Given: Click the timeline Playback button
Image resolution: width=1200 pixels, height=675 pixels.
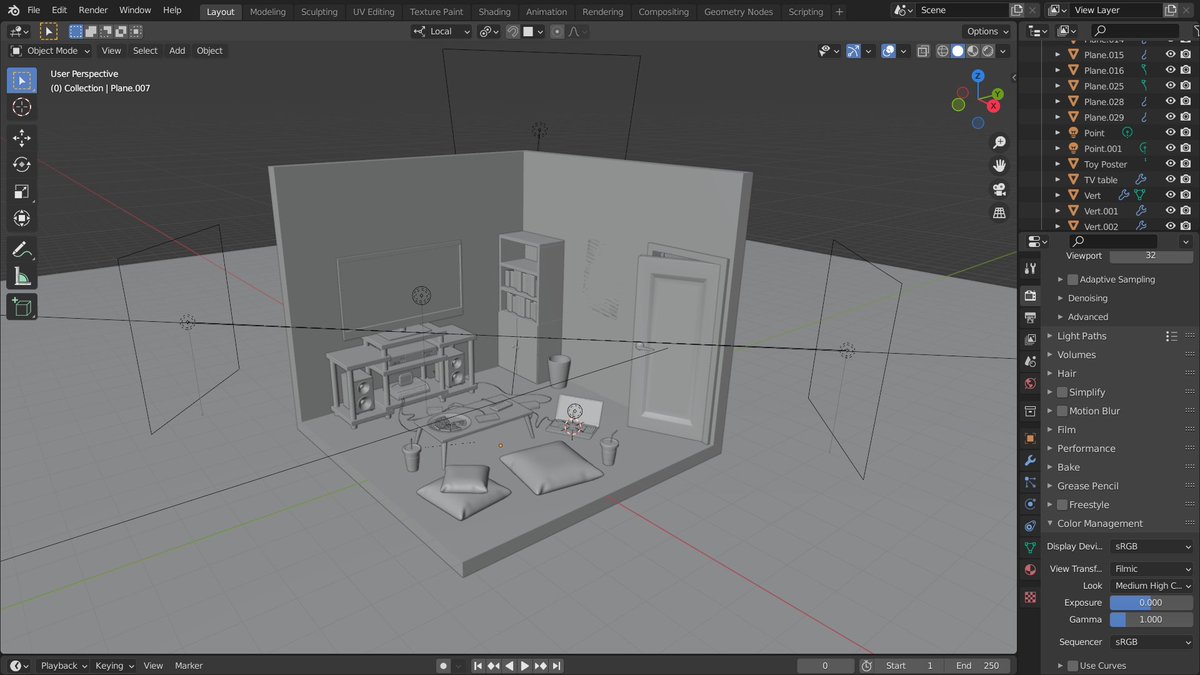Looking at the screenshot, I should coord(64,666).
